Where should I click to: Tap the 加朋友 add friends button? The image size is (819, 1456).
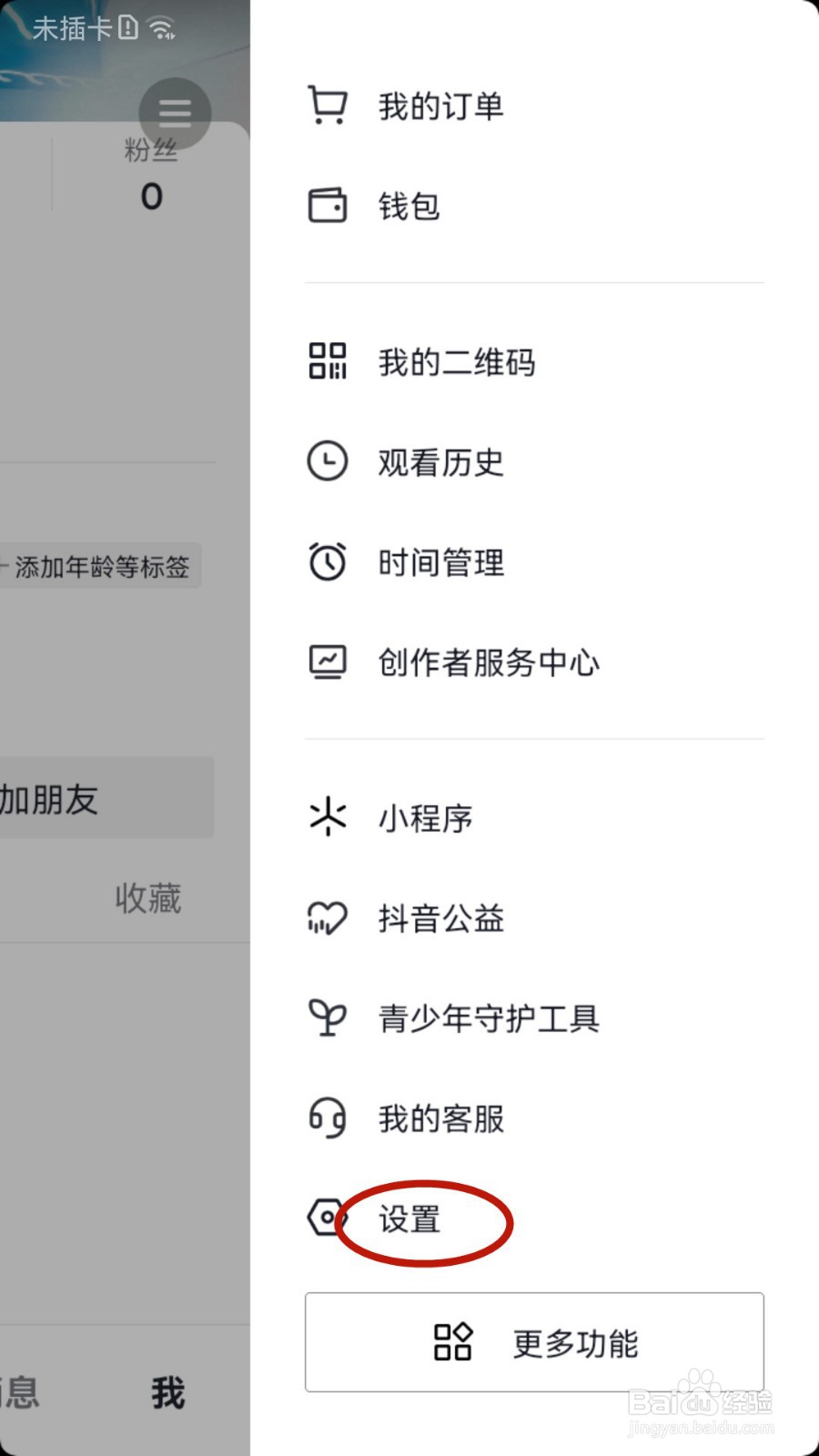(55, 798)
